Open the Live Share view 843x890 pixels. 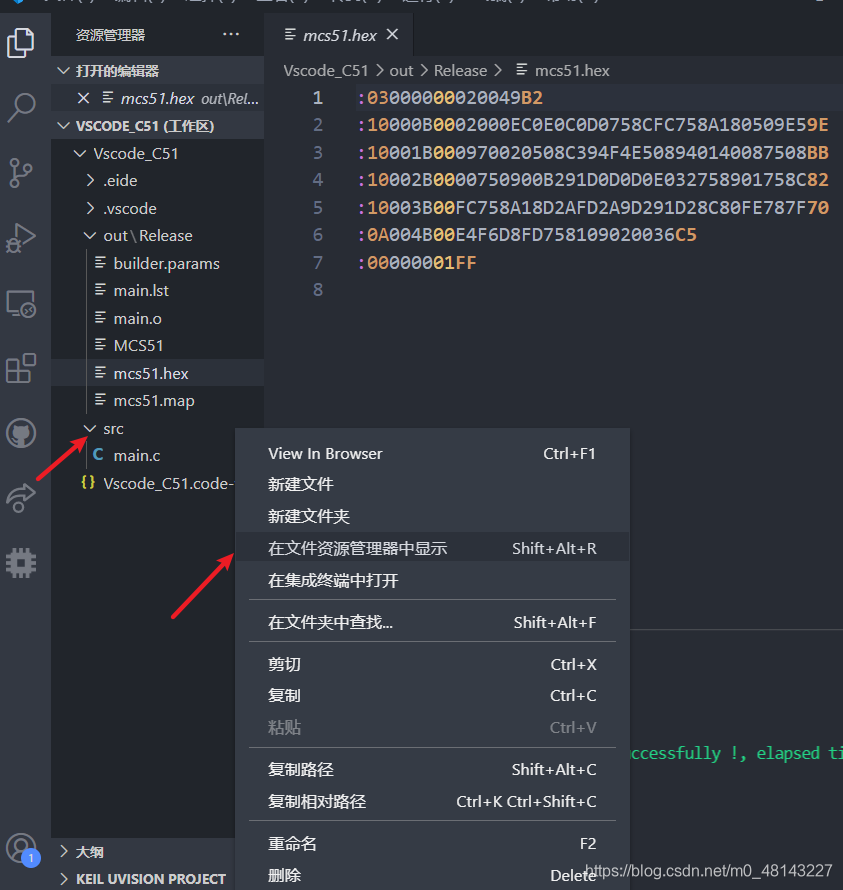(x=21, y=498)
